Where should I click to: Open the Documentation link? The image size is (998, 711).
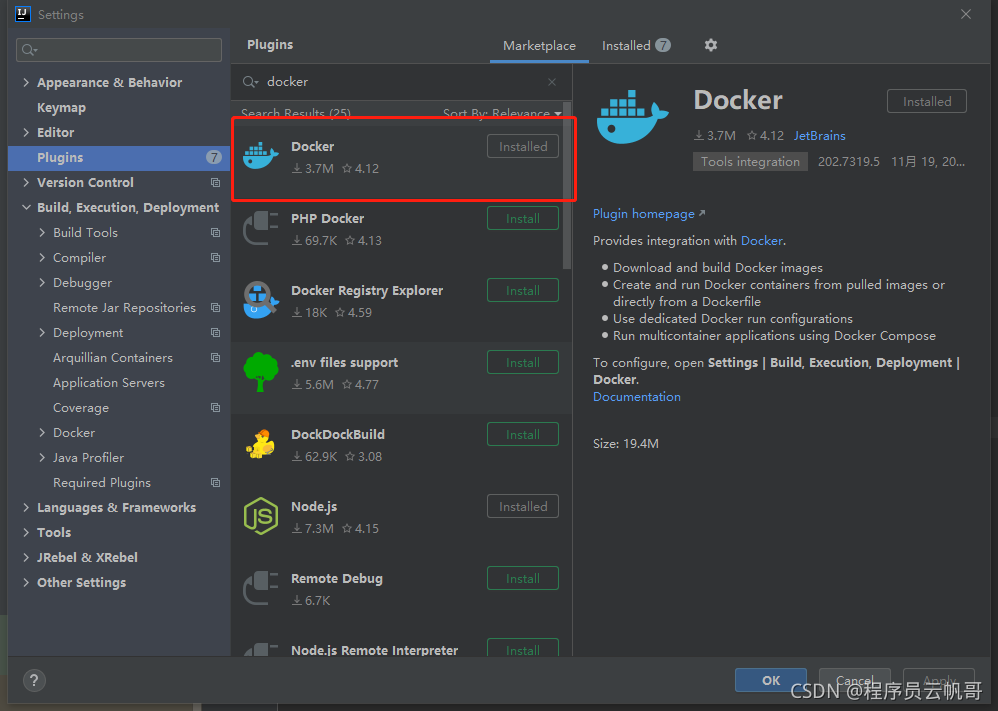[636, 397]
